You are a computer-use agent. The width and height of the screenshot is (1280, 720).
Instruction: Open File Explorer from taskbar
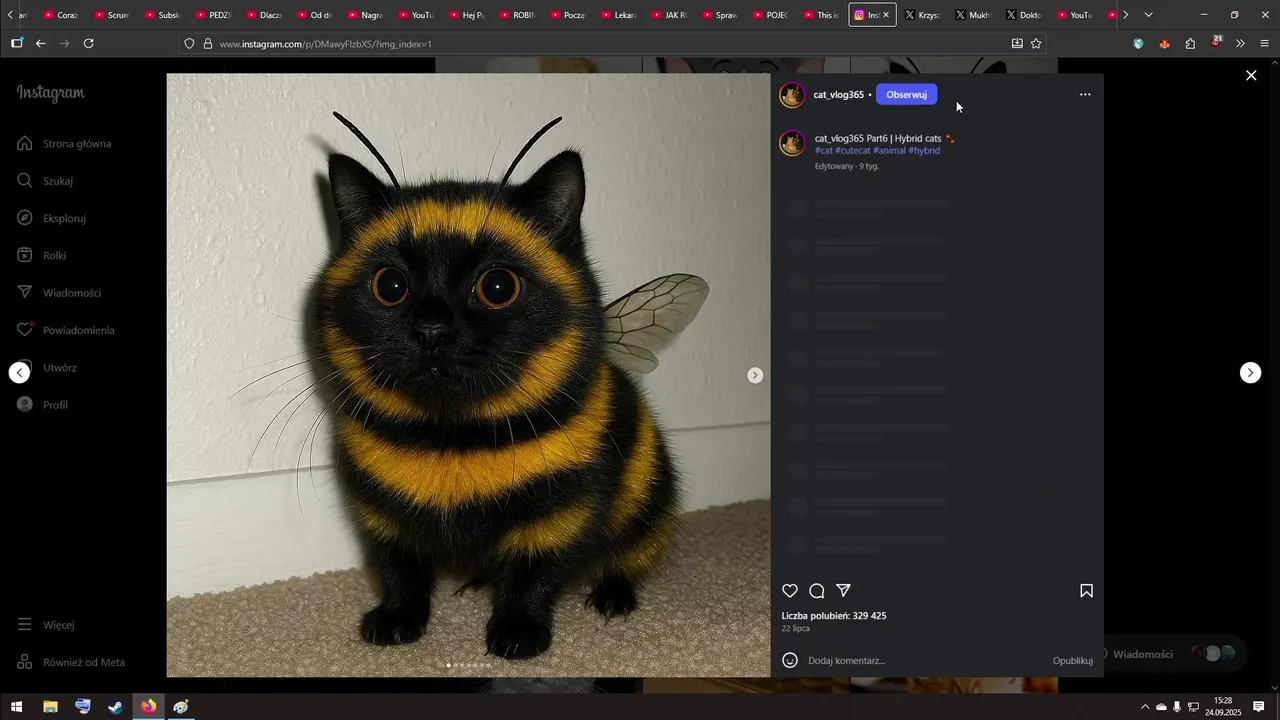(x=50, y=707)
